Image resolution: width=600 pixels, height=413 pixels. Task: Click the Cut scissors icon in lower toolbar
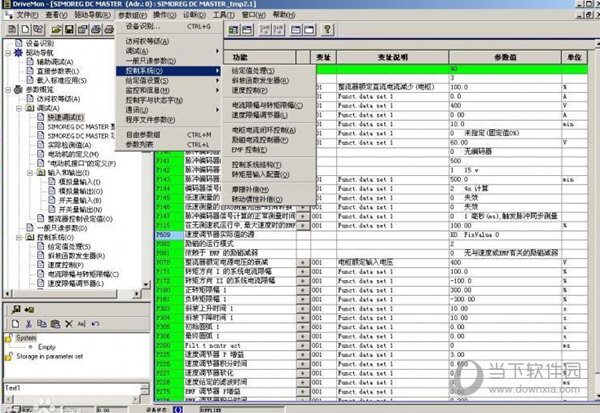coord(28,324)
